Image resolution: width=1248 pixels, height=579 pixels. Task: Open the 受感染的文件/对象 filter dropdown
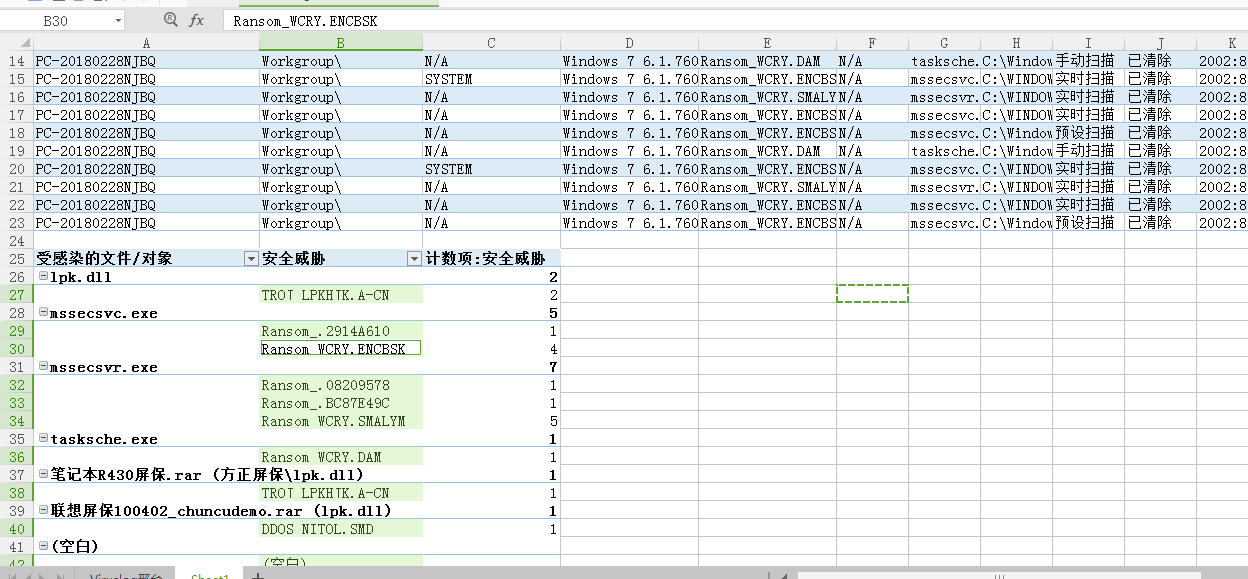250,259
